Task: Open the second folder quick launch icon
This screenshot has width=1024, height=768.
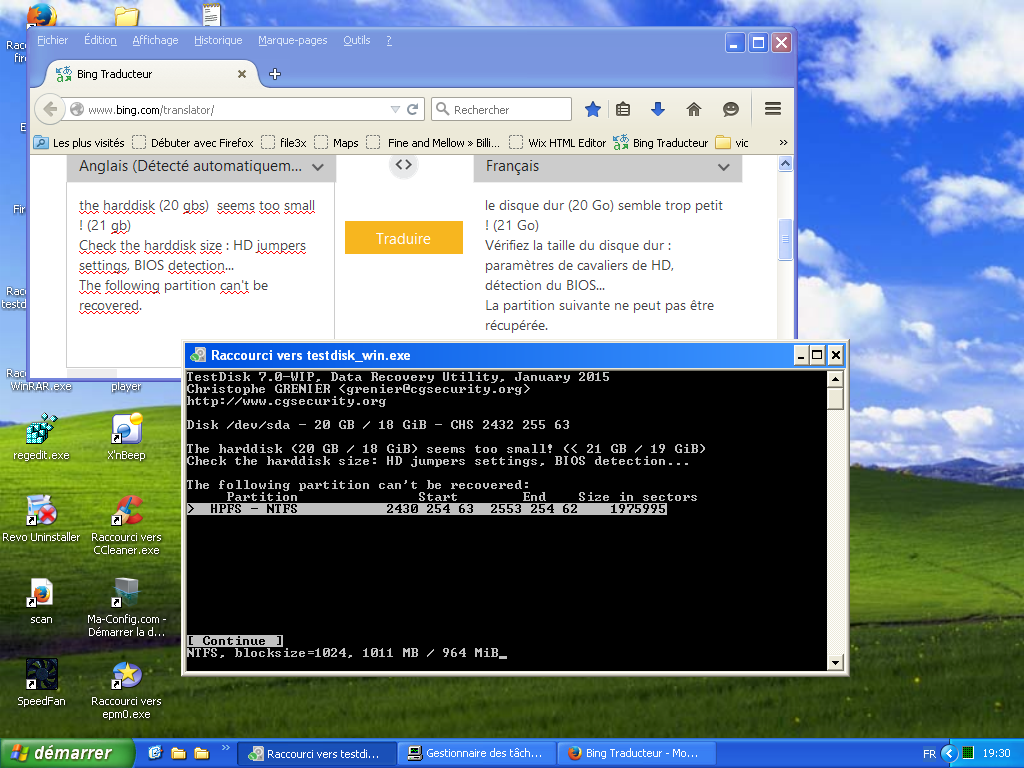Action: pyautogui.click(x=202, y=753)
